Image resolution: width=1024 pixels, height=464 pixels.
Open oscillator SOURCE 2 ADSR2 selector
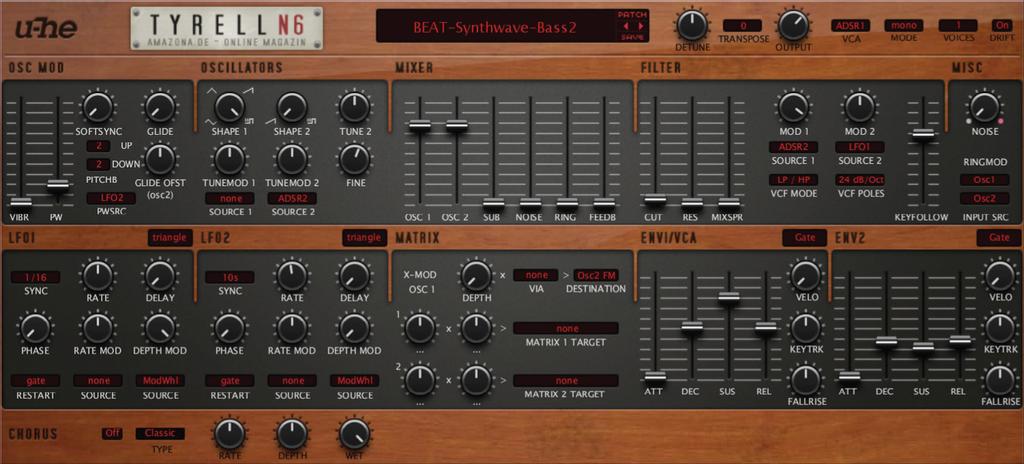pyautogui.click(x=292, y=198)
